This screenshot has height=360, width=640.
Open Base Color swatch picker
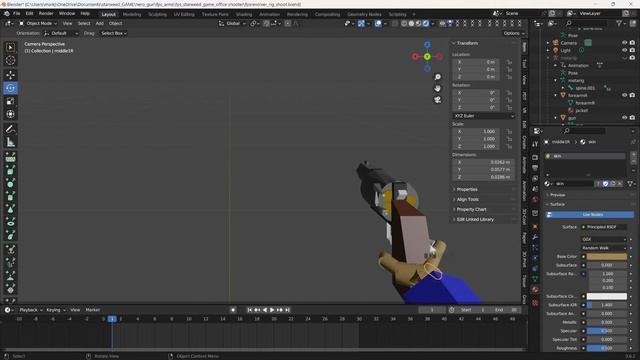click(x=607, y=257)
